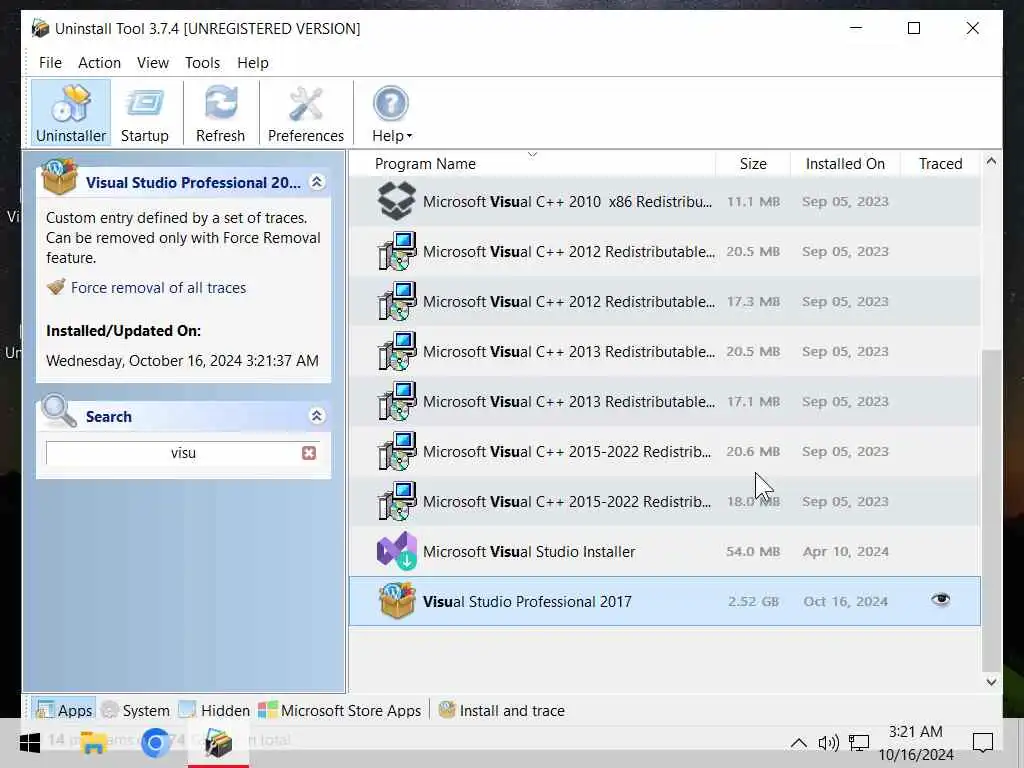This screenshot has width=1024, height=768.
Task: Click icon of the 17.1 MB Visual C++ 2013 entry
Action: point(396,402)
